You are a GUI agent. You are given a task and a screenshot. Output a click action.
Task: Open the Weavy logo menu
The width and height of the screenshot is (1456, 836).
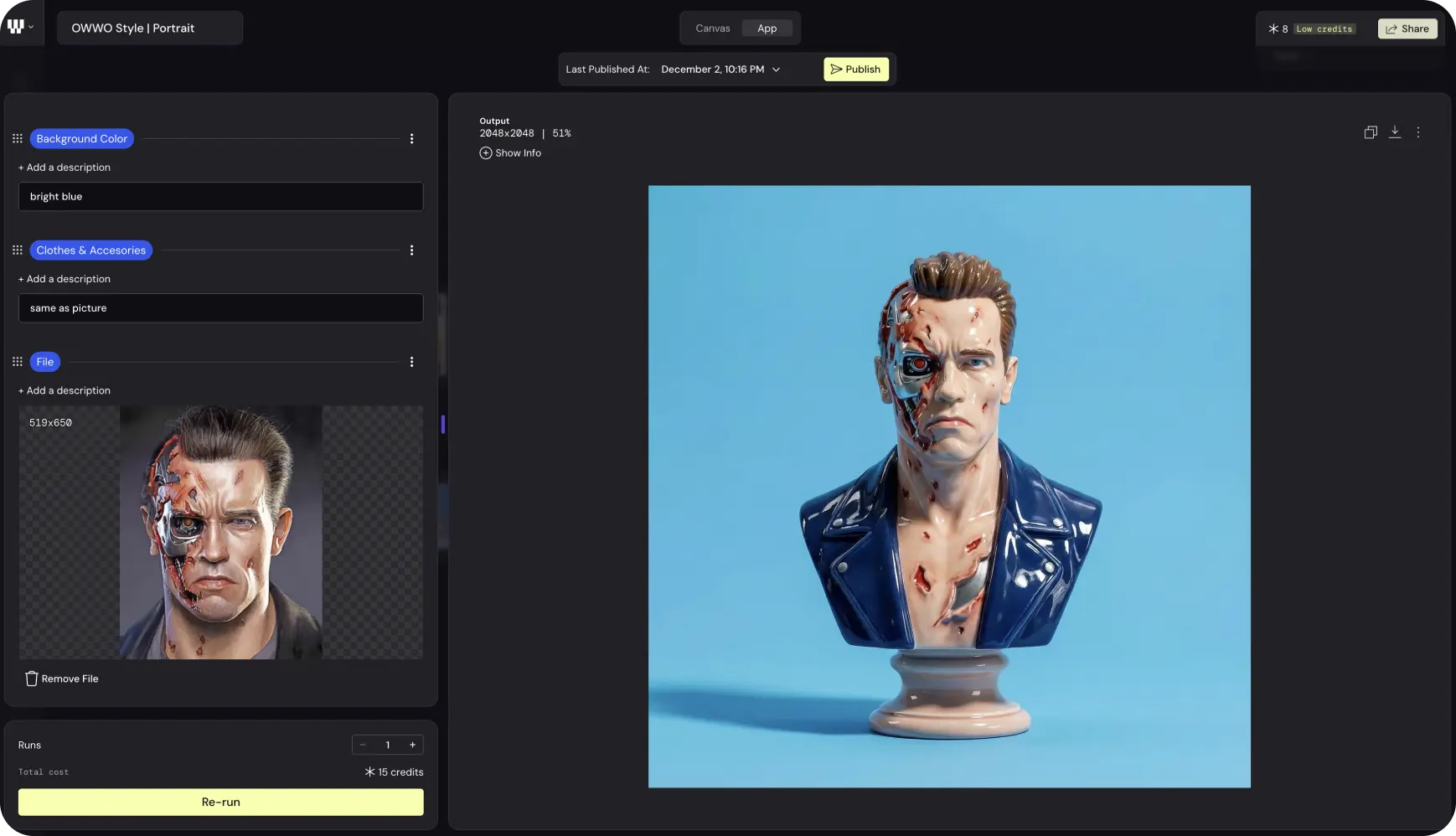click(20, 27)
